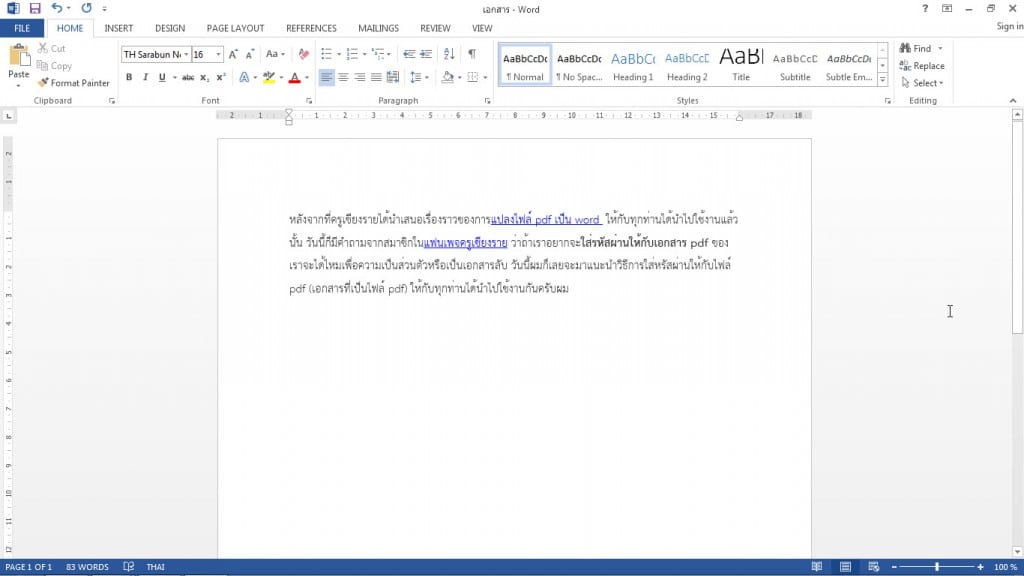Select the Format Painter tool
This screenshot has height=576, width=1024.
(73, 83)
